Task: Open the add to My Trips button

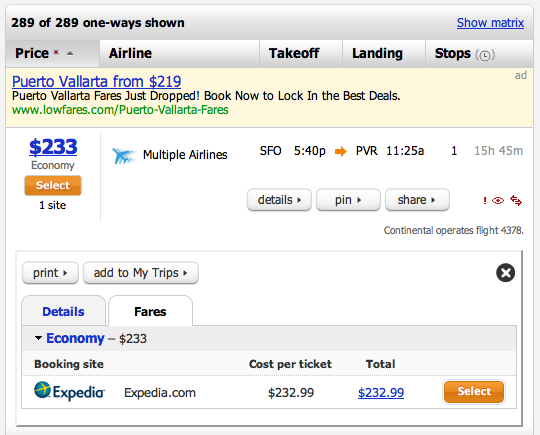Action: tap(141, 273)
